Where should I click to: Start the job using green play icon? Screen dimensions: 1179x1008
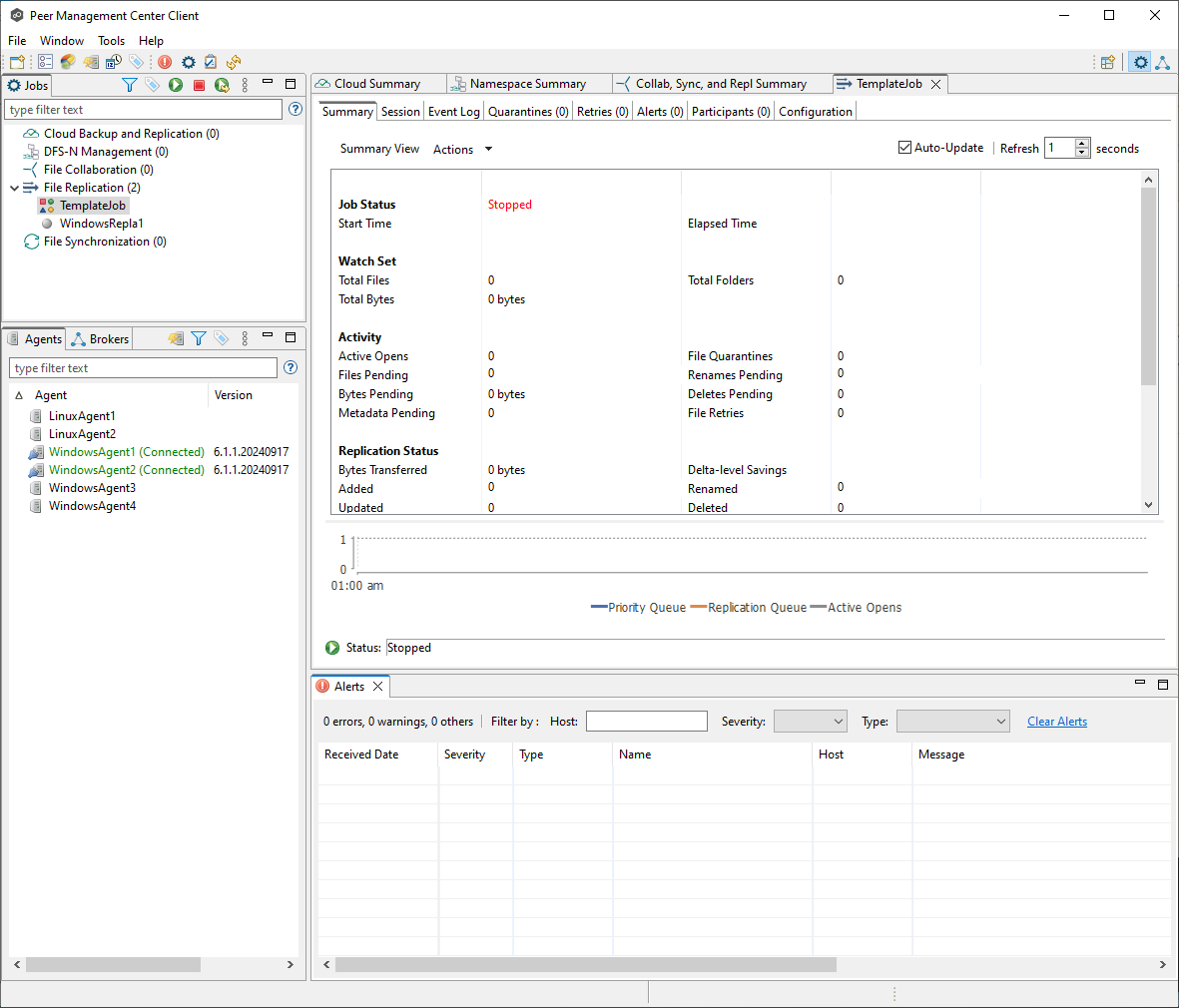174,85
